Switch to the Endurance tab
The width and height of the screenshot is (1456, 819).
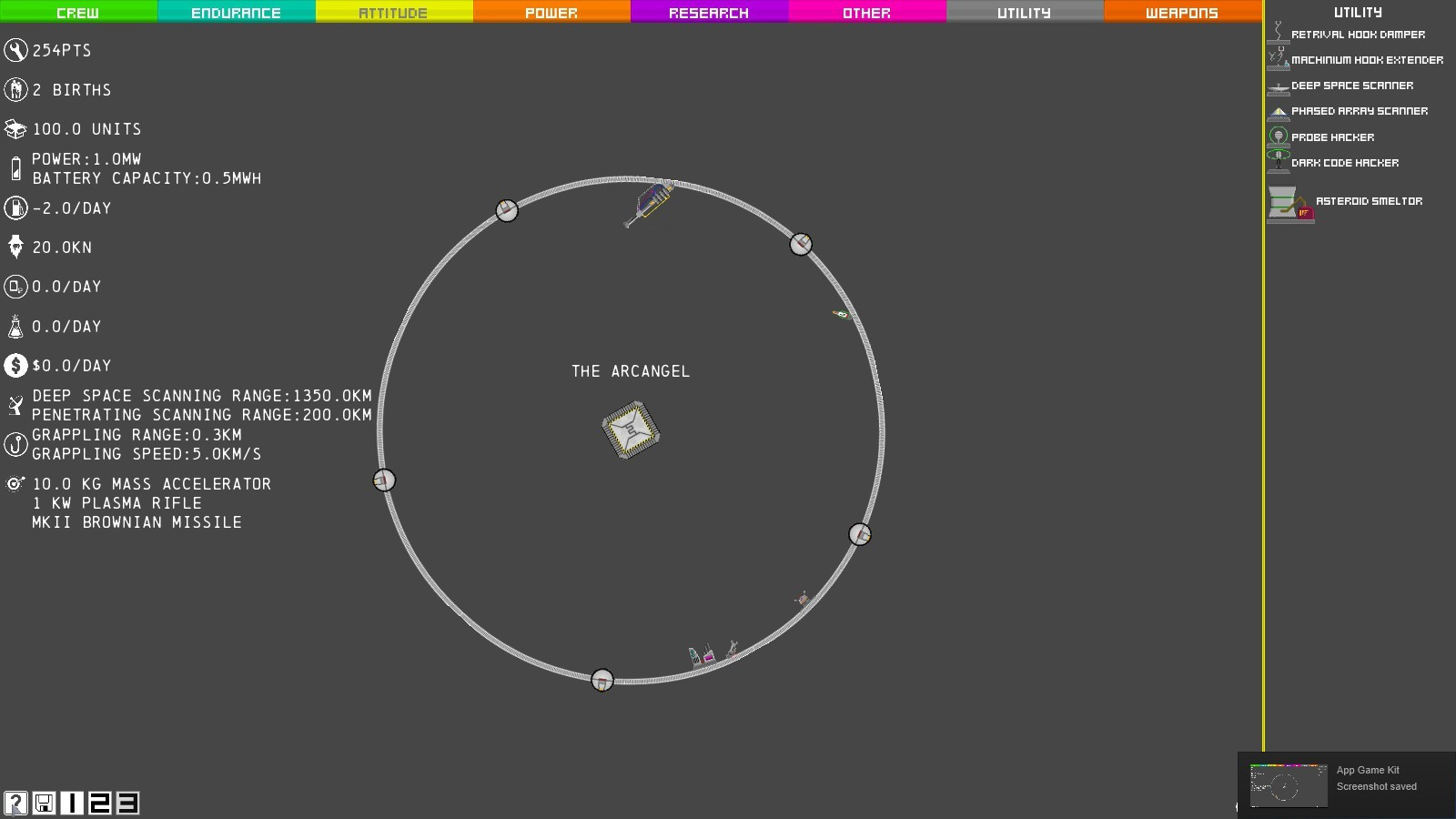coord(237,12)
